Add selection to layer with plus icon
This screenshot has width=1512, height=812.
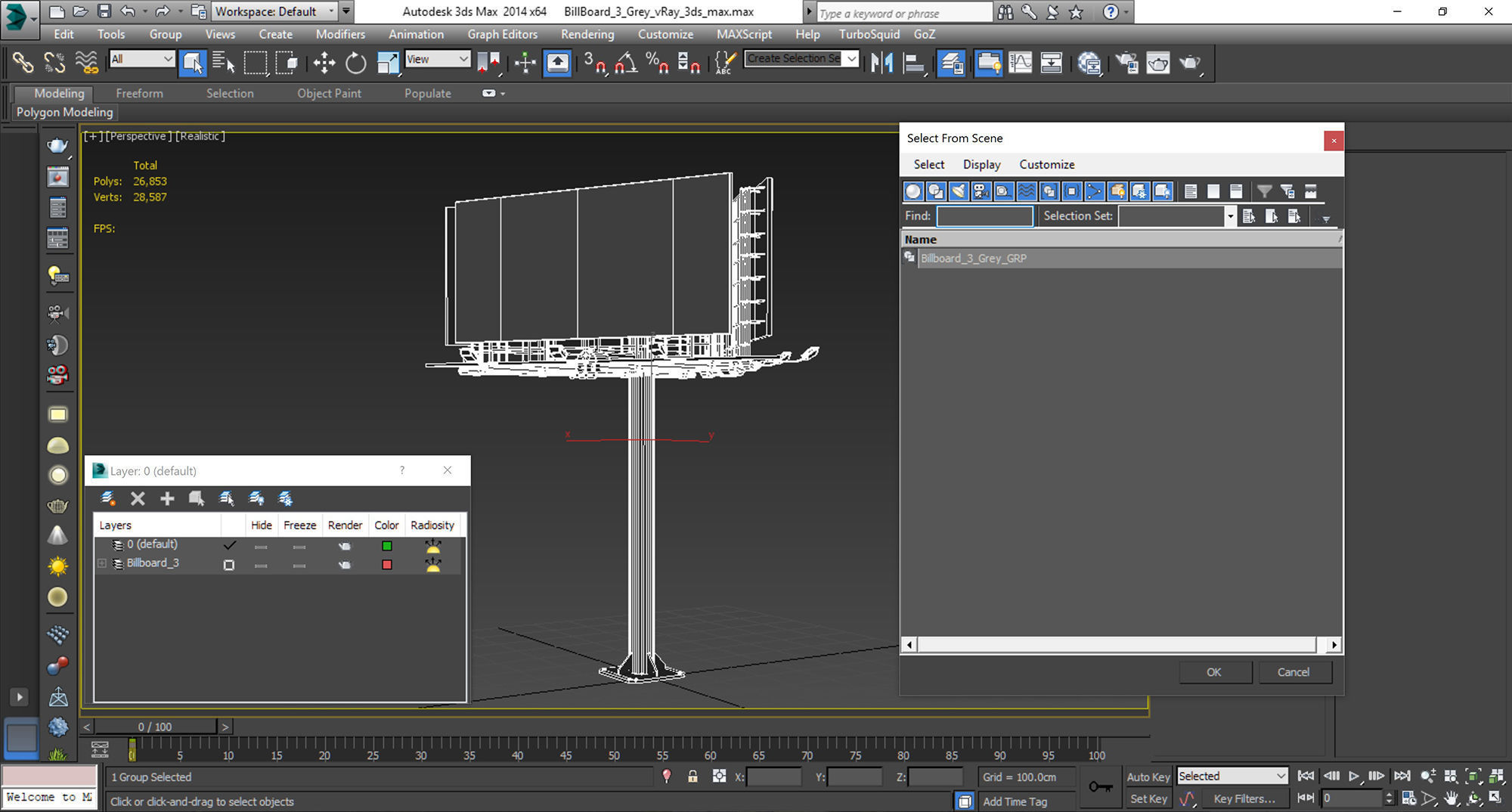[x=167, y=498]
